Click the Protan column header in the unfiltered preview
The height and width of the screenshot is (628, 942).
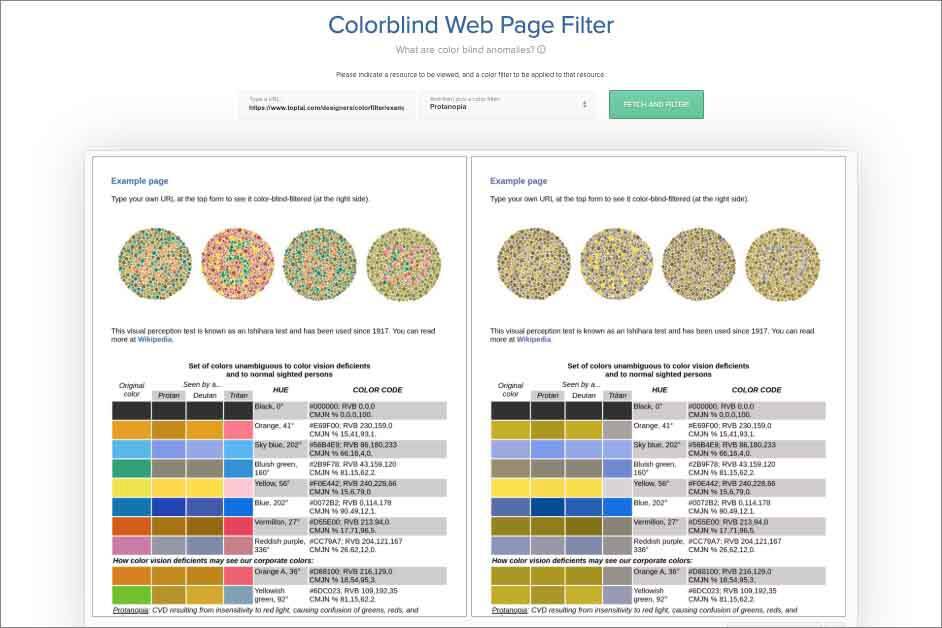169,395
